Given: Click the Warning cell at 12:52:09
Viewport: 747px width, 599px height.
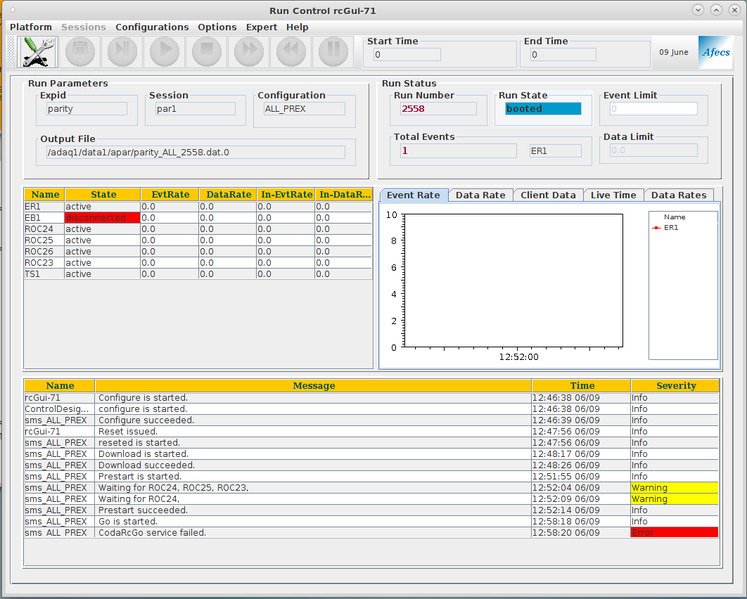Looking at the screenshot, I should (x=675, y=499).
